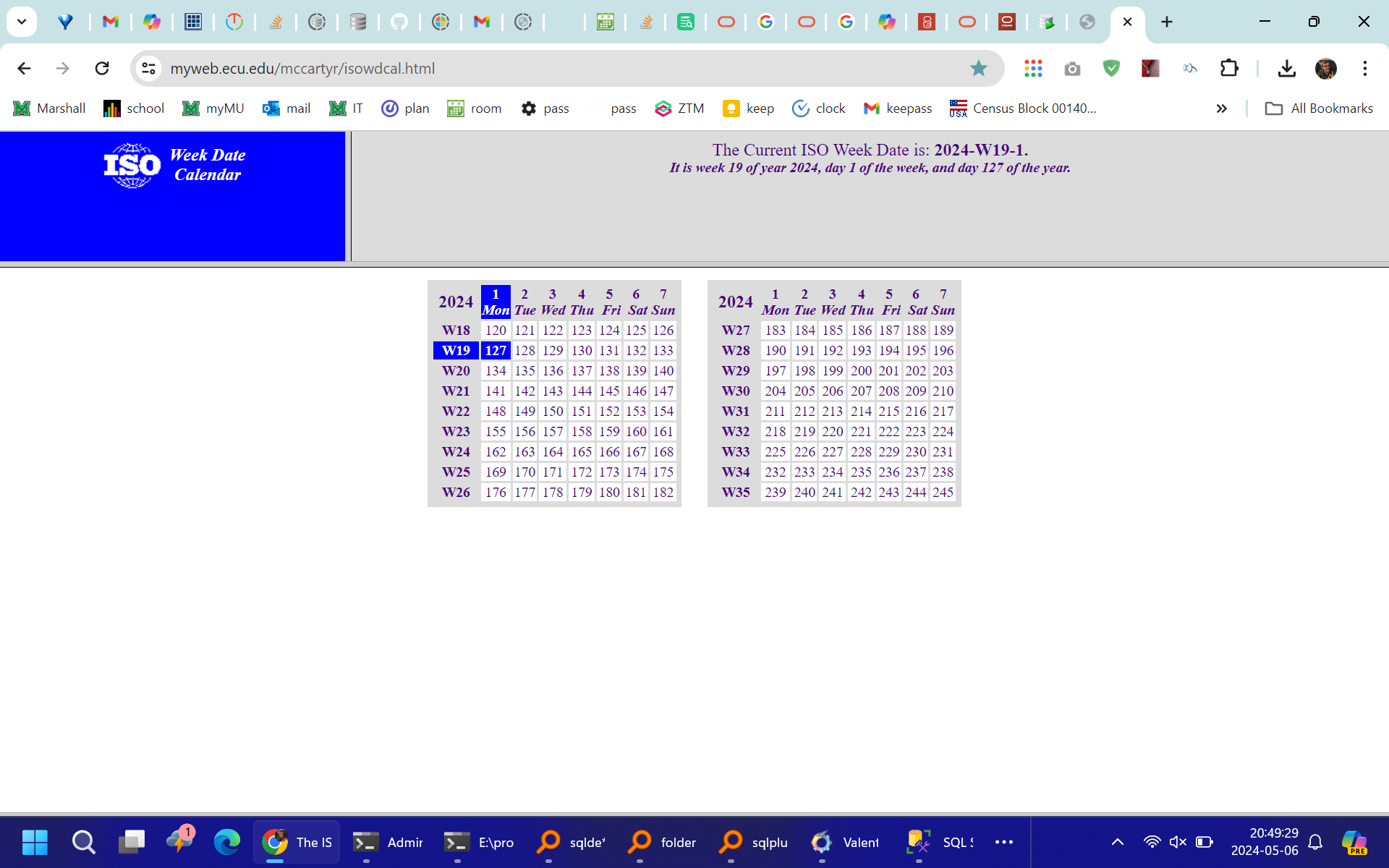Open a new browser tab
The width and height of the screenshot is (1389, 868).
1166,22
